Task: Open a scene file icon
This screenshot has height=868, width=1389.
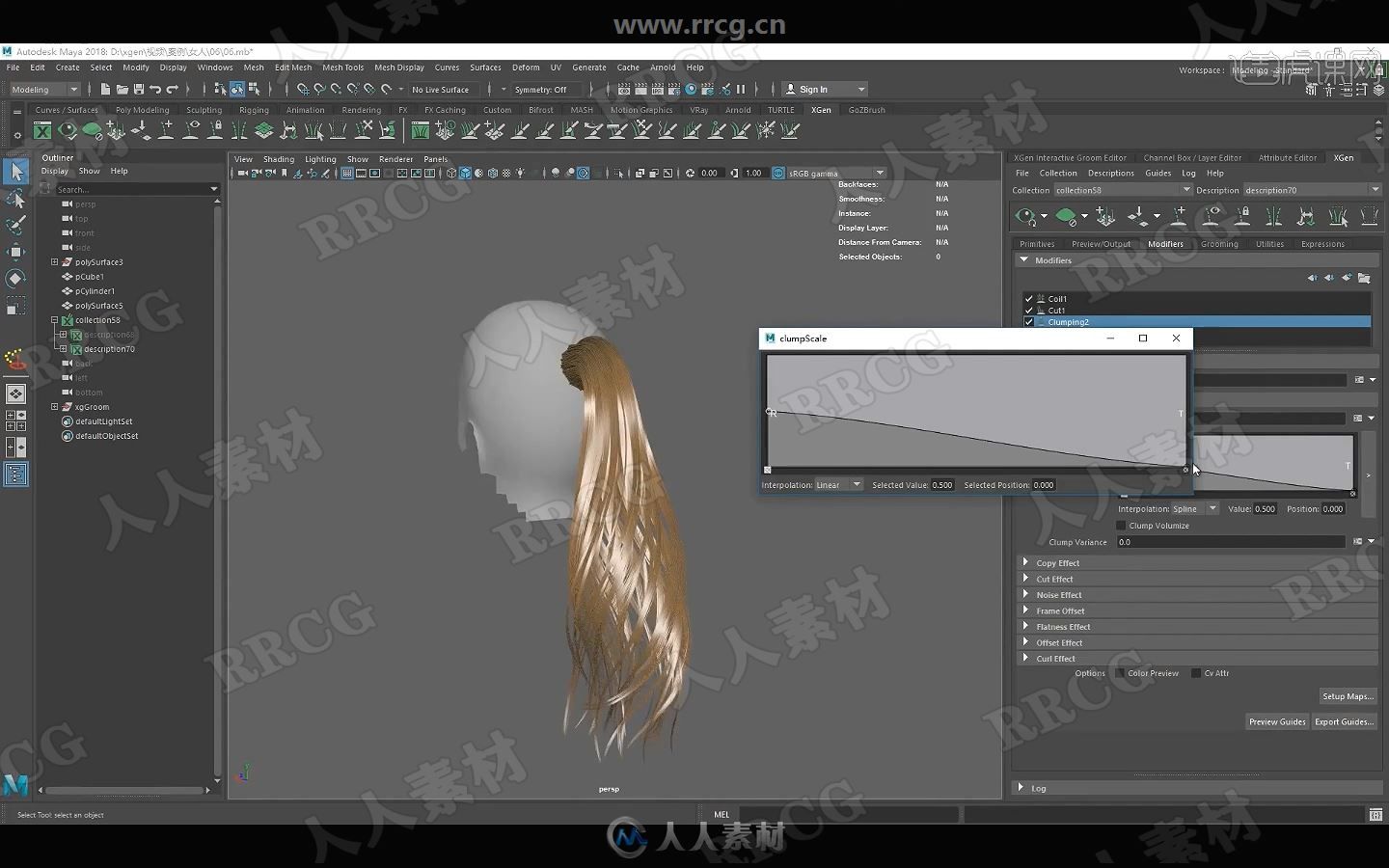Action: 122,89
